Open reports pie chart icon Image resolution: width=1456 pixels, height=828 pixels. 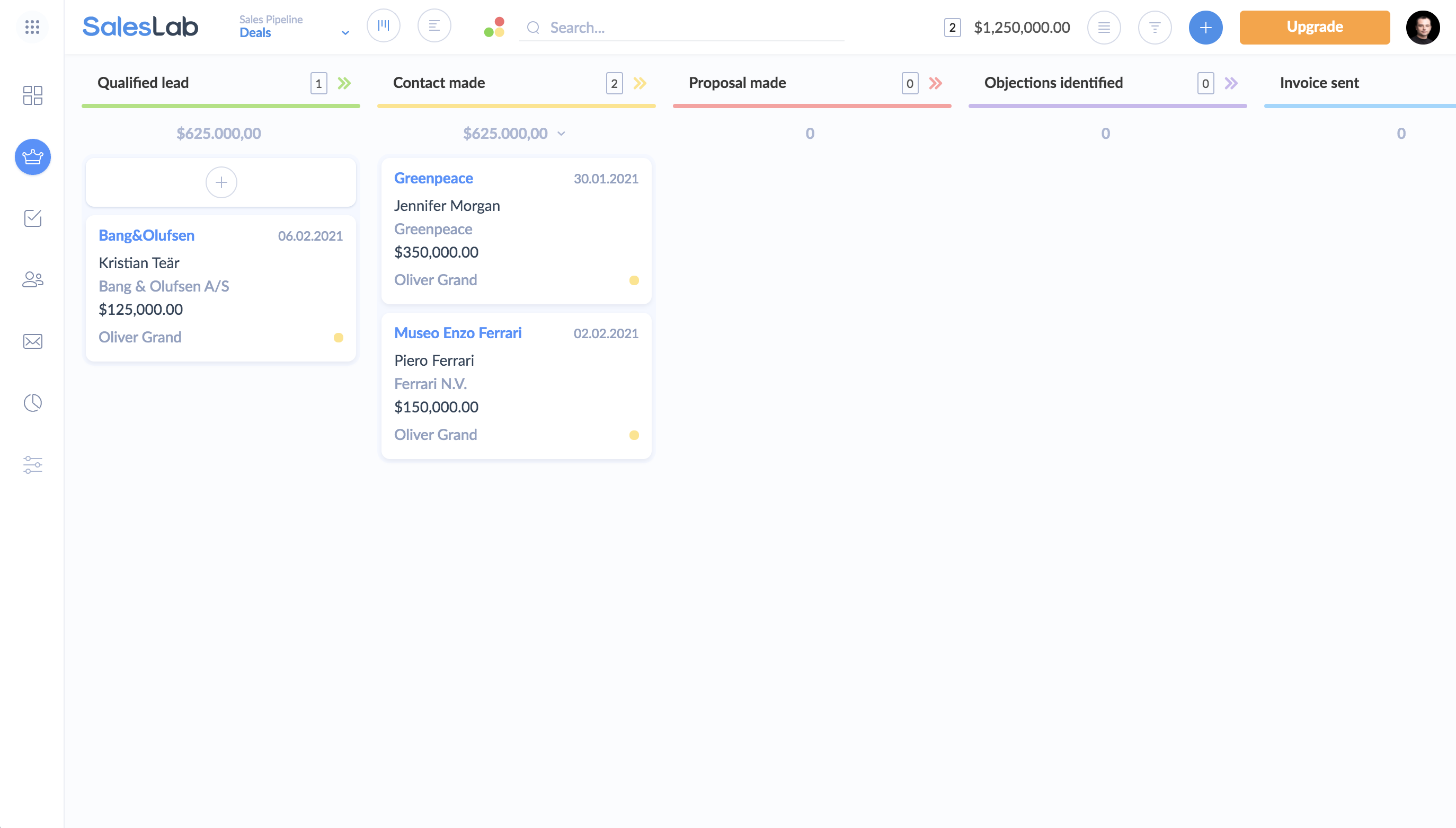(32, 403)
